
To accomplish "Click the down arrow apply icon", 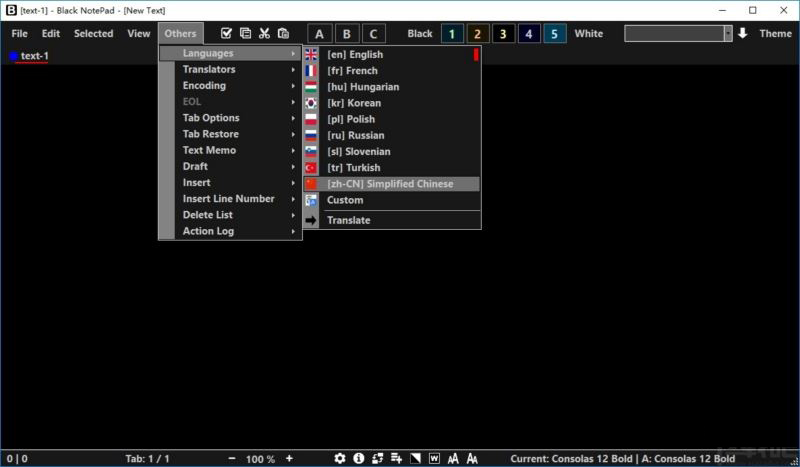I will (743, 33).
